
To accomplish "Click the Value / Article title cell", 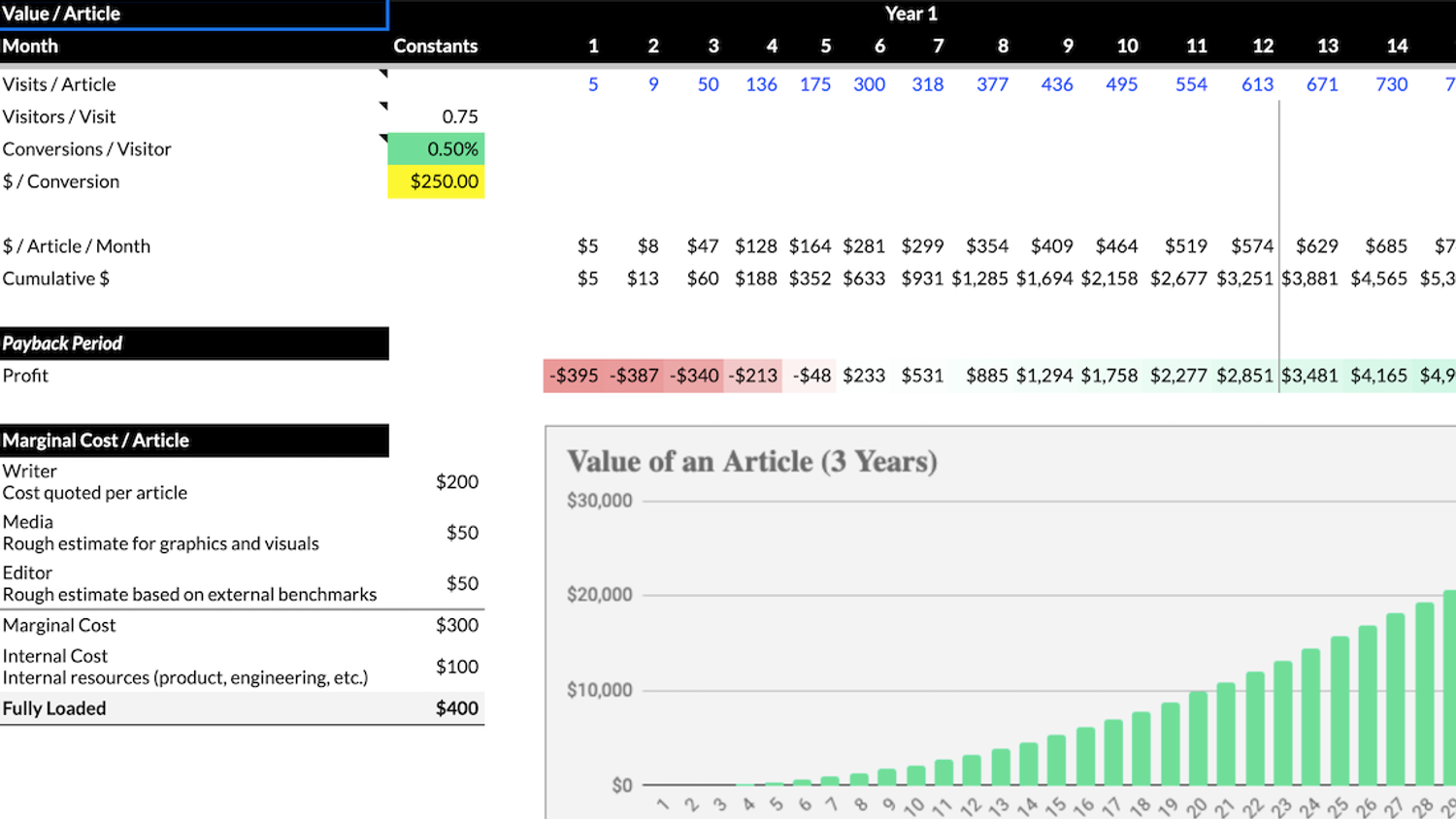I will point(194,14).
